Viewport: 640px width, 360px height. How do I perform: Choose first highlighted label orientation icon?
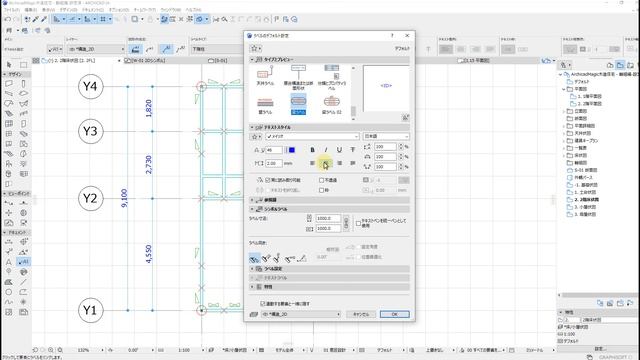254,258
